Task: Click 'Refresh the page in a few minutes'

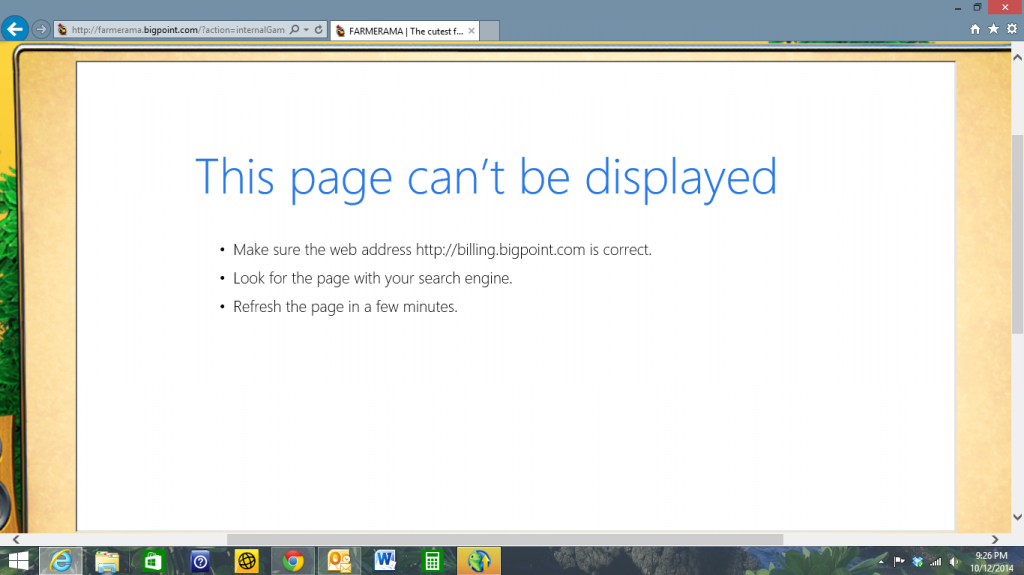Action: (x=345, y=306)
